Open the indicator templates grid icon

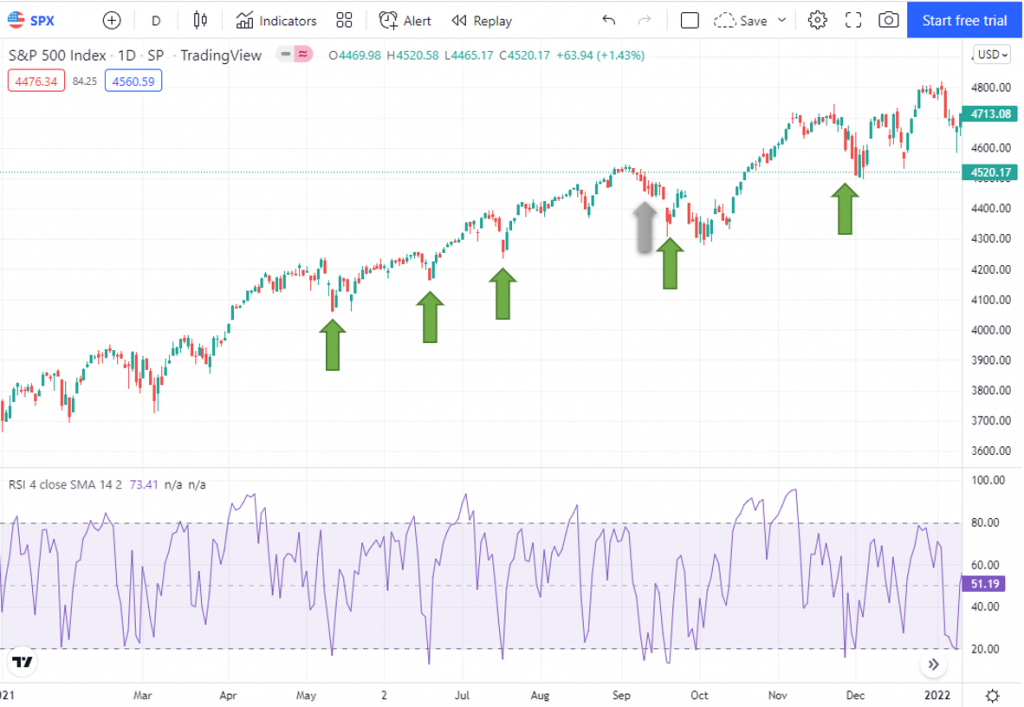click(345, 20)
